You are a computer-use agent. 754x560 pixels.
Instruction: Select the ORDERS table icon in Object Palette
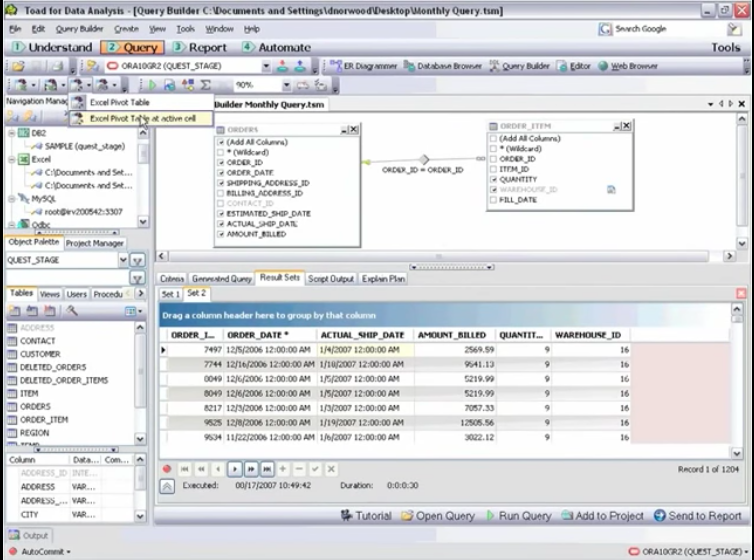(x=13, y=407)
